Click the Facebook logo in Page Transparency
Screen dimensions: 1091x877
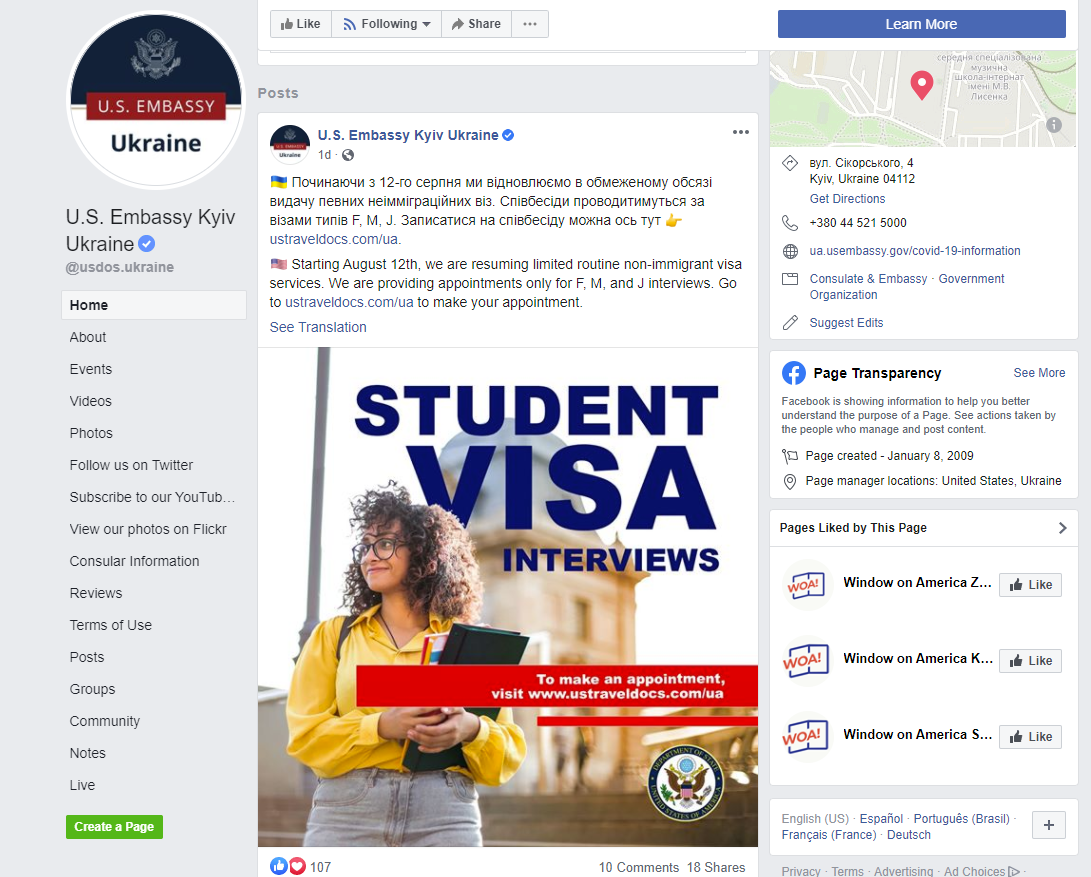[x=794, y=373]
